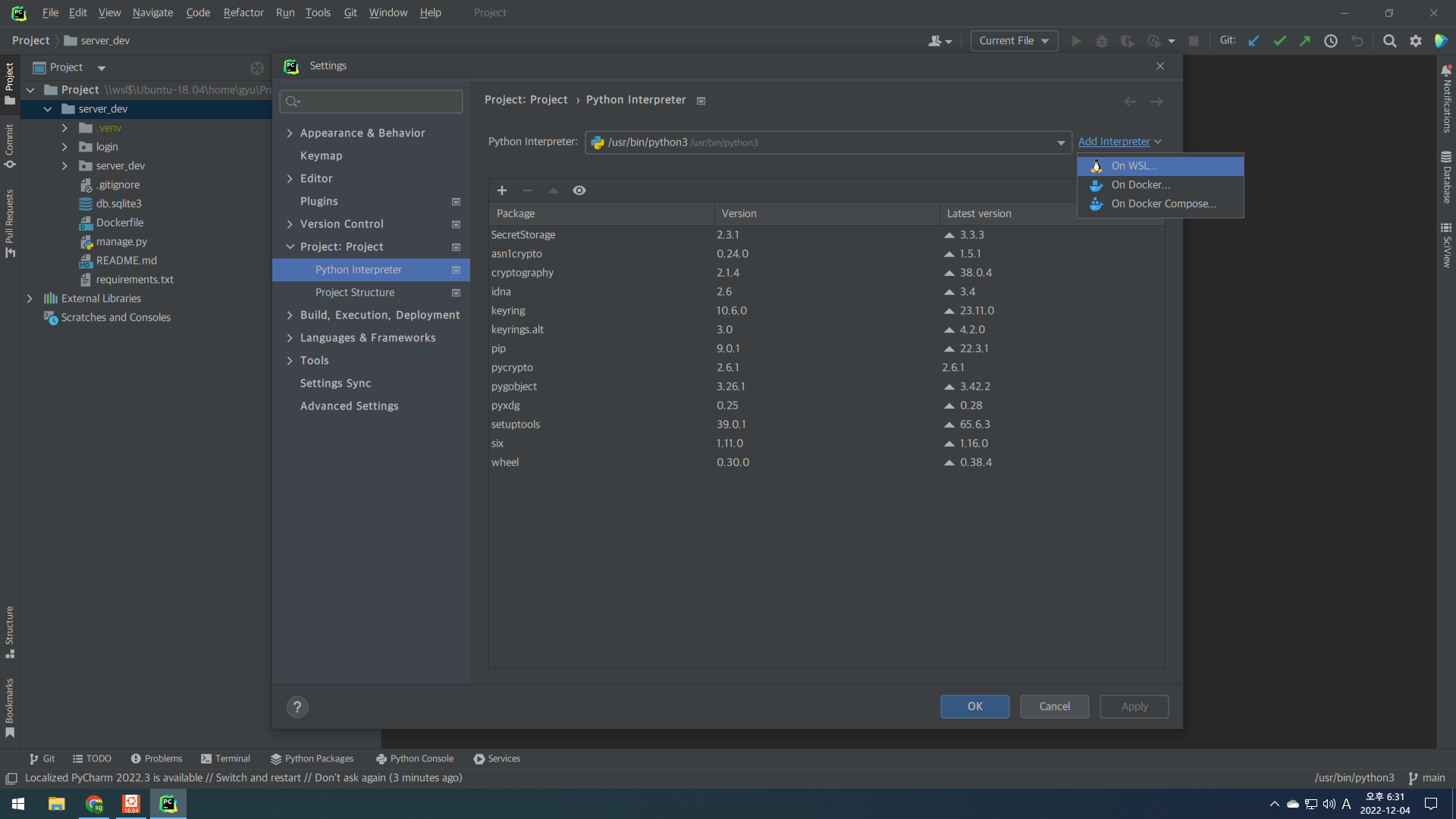The height and width of the screenshot is (819, 1456).
Task: Open the TODO tool window
Action: pyautogui.click(x=92, y=758)
